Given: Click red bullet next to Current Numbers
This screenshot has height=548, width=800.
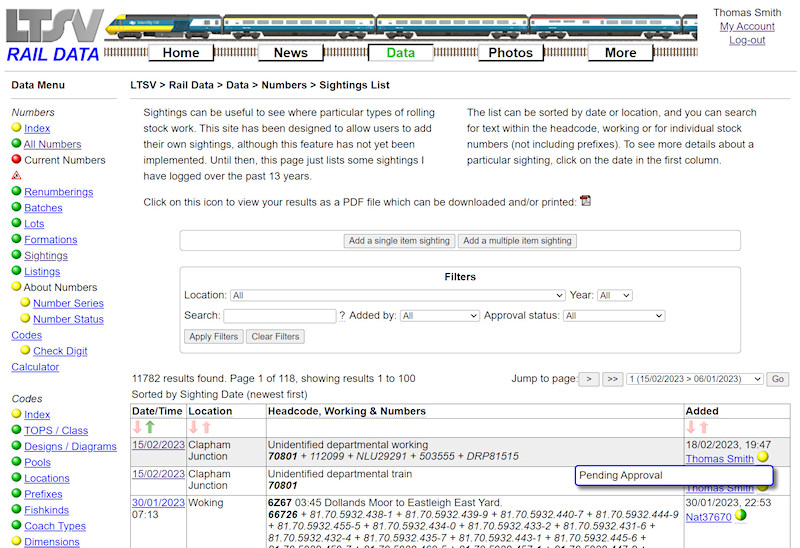Looking at the screenshot, I should click(16, 159).
